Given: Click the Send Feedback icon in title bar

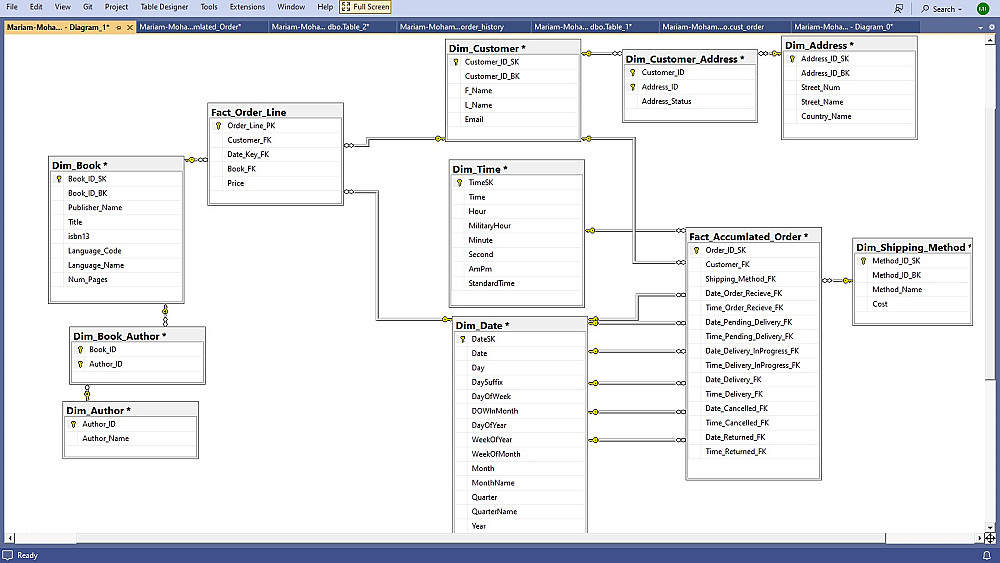Looking at the screenshot, I should pyautogui.click(x=899, y=8).
